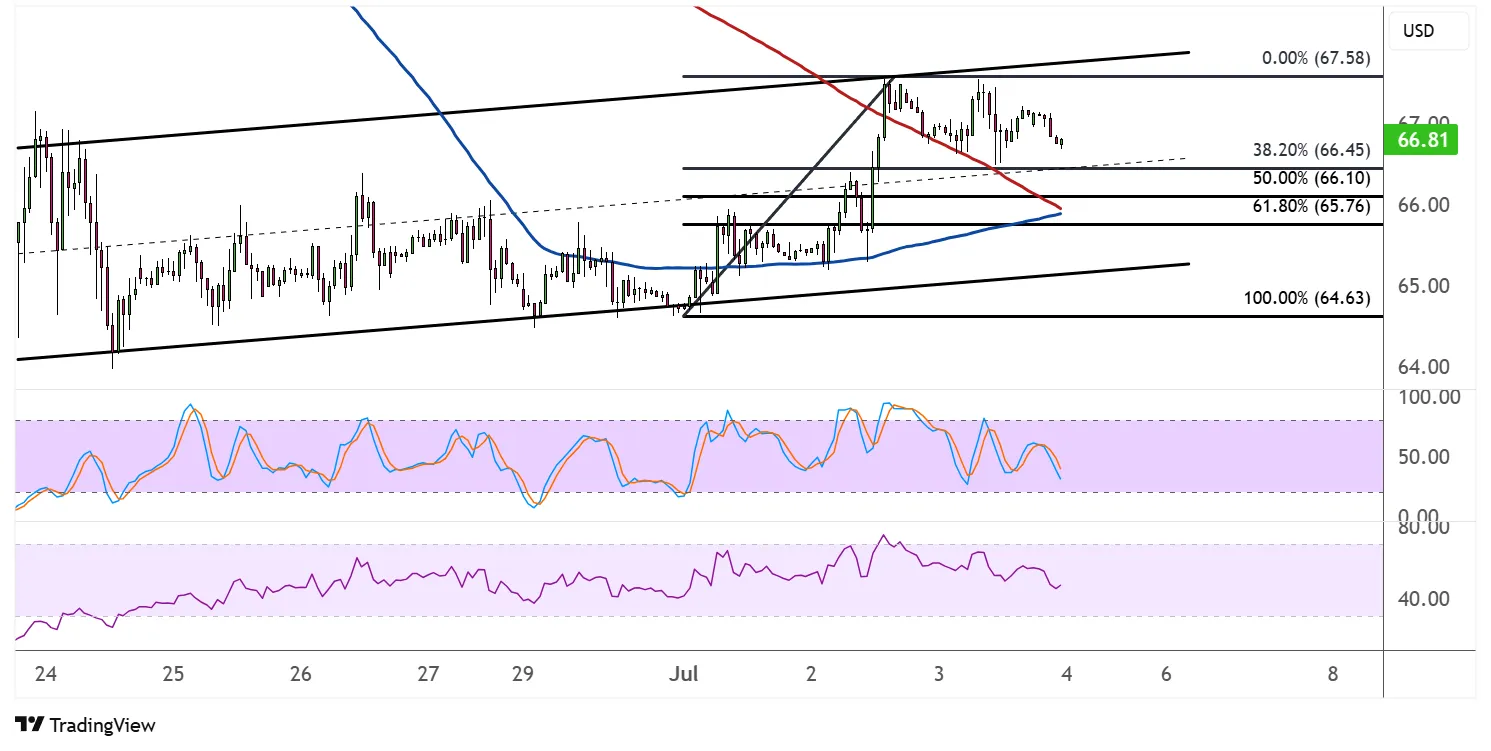Click the 100.00 stochastic scale label
Screen dimensions: 1491x751
[1429, 397]
